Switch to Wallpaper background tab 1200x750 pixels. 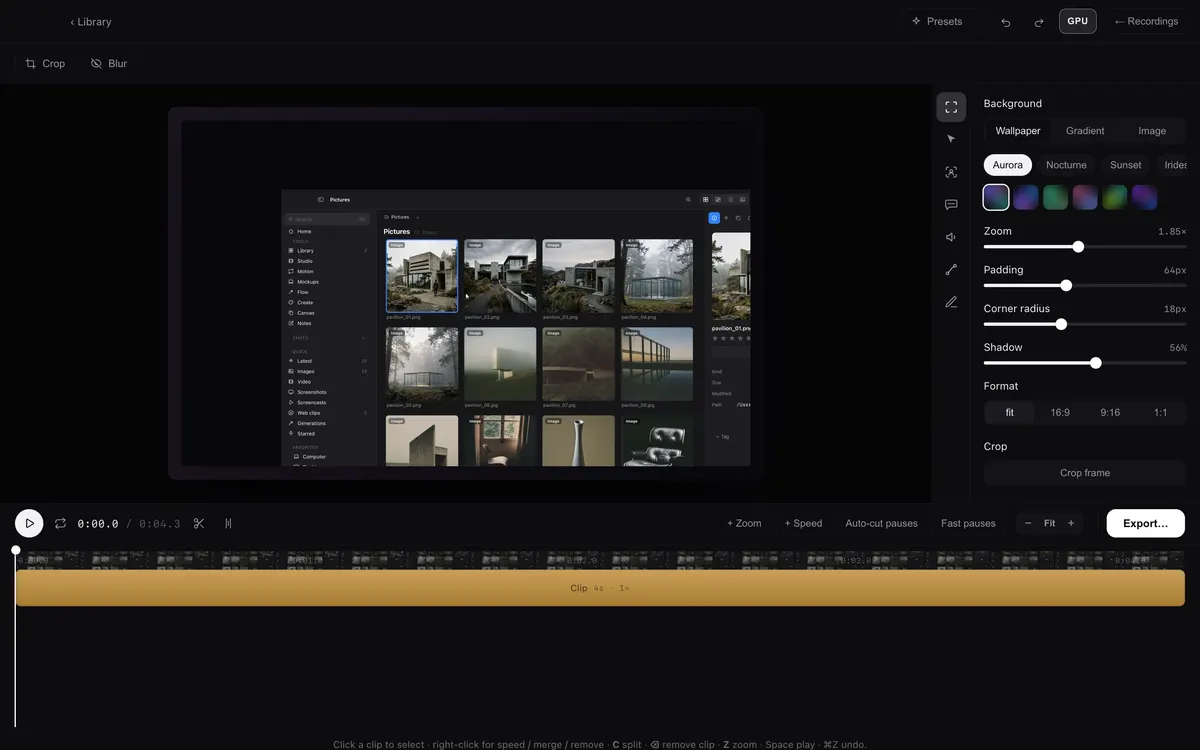click(x=1018, y=131)
